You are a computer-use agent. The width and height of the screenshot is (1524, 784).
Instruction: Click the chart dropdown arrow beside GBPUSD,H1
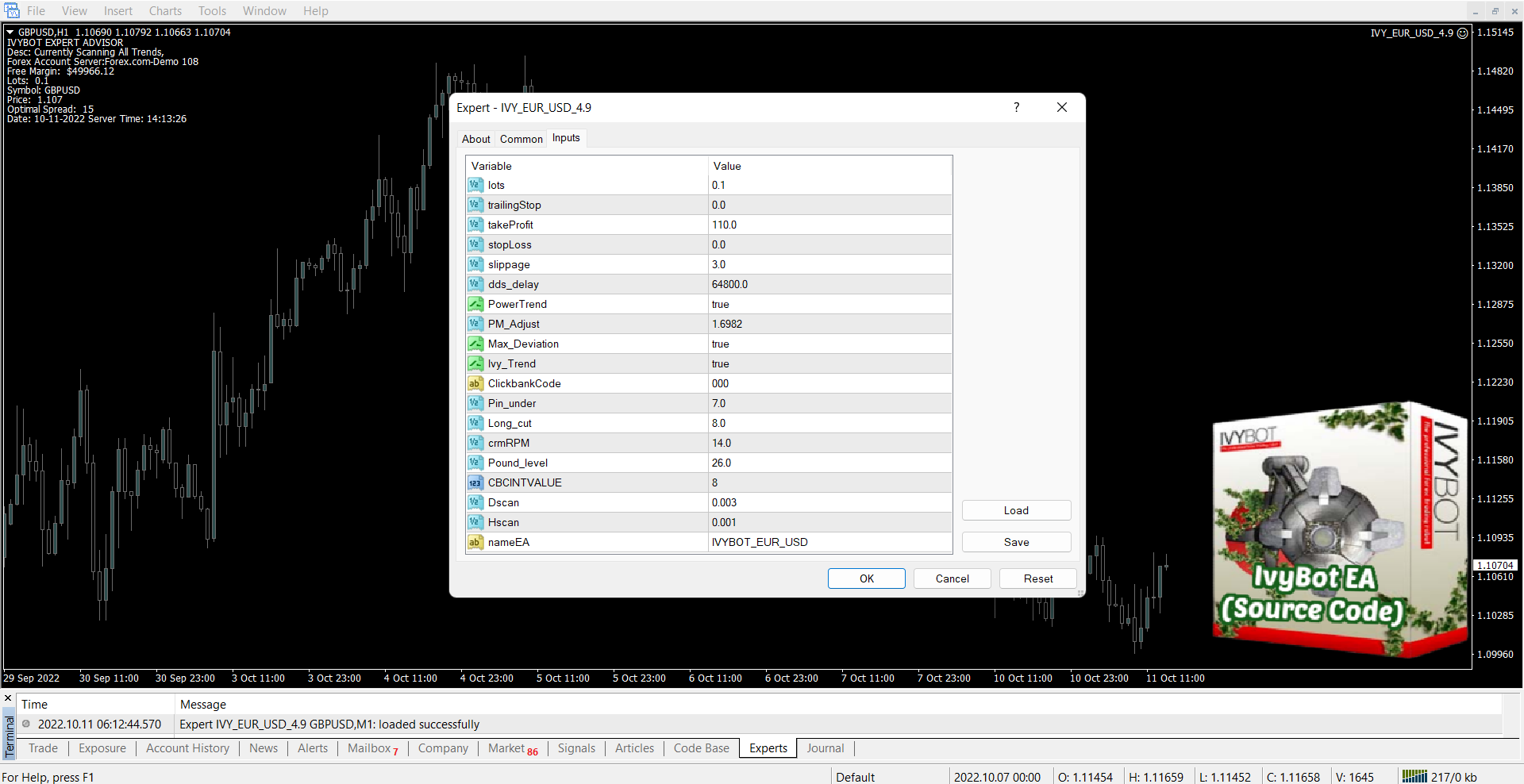pyautogui.click(x=10, y=33)
